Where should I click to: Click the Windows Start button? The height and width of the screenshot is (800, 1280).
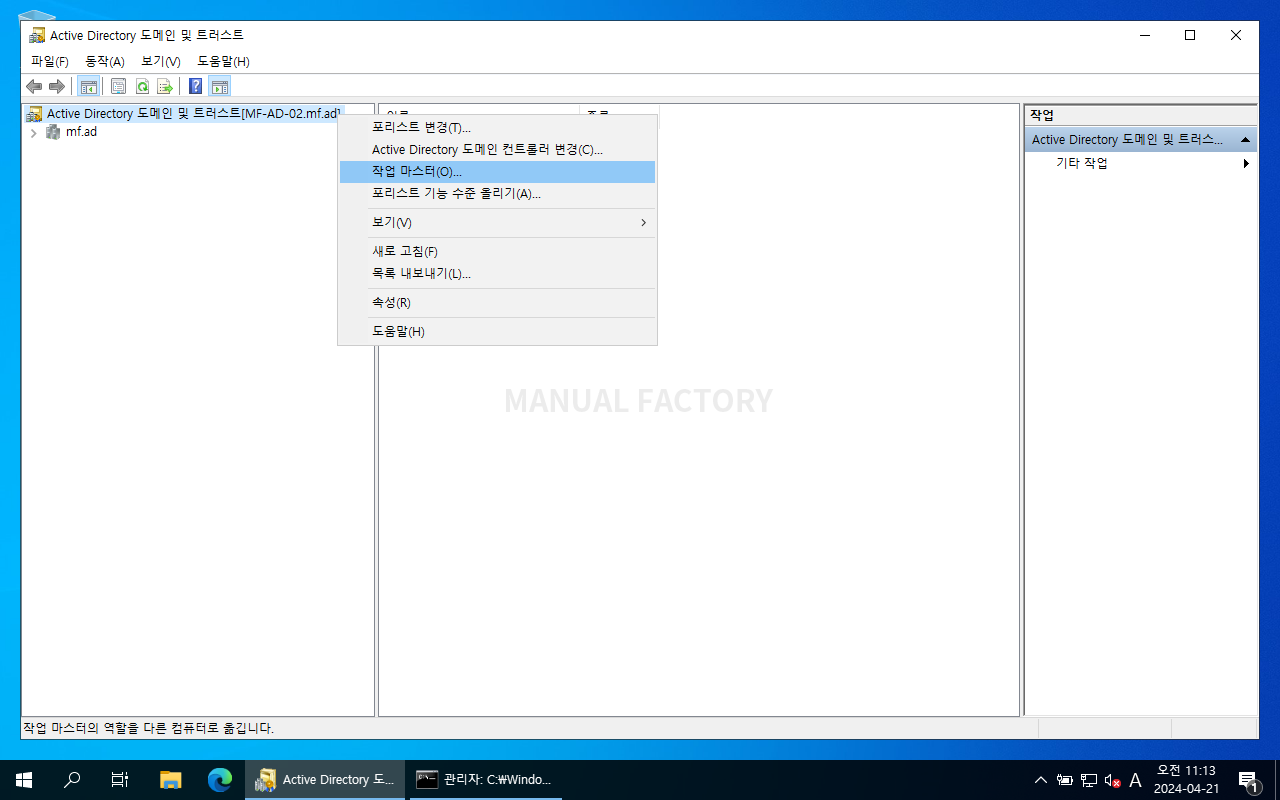click(24, 780)
